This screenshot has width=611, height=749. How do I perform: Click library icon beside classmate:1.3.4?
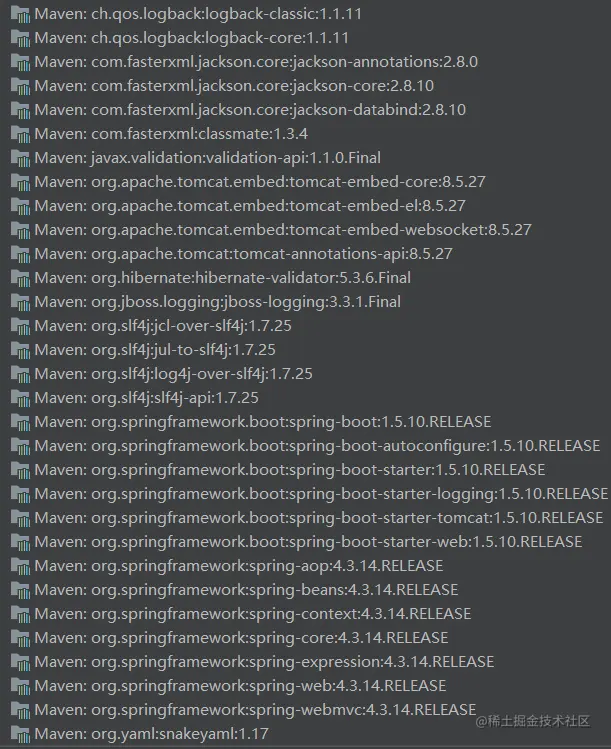[x=20, y=134]
